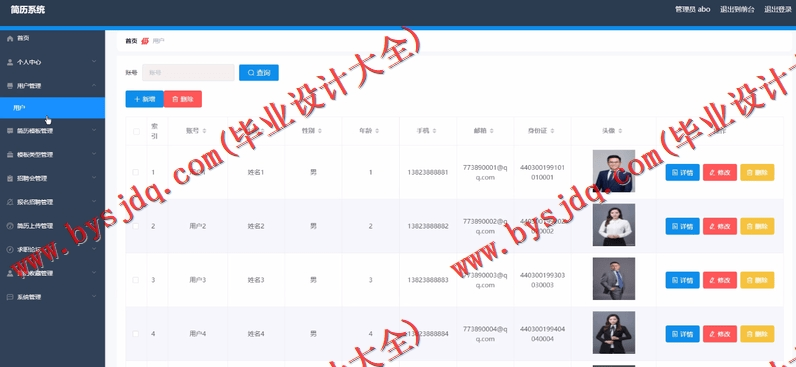
Task: Select the 用户 submenu item
Action: click(x=52, y=108)
